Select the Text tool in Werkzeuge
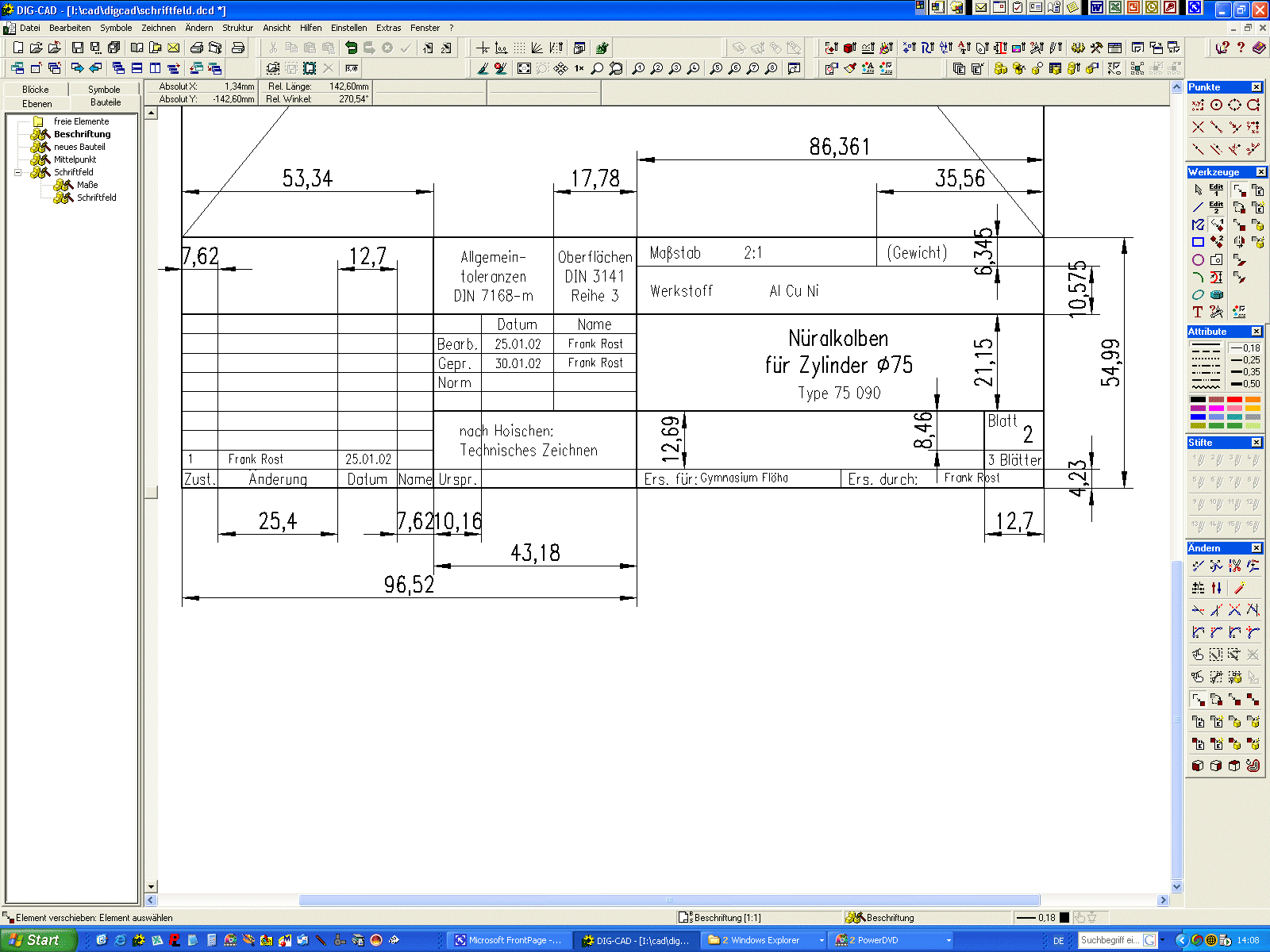The image size is (1270, 952). [1198, 312]
